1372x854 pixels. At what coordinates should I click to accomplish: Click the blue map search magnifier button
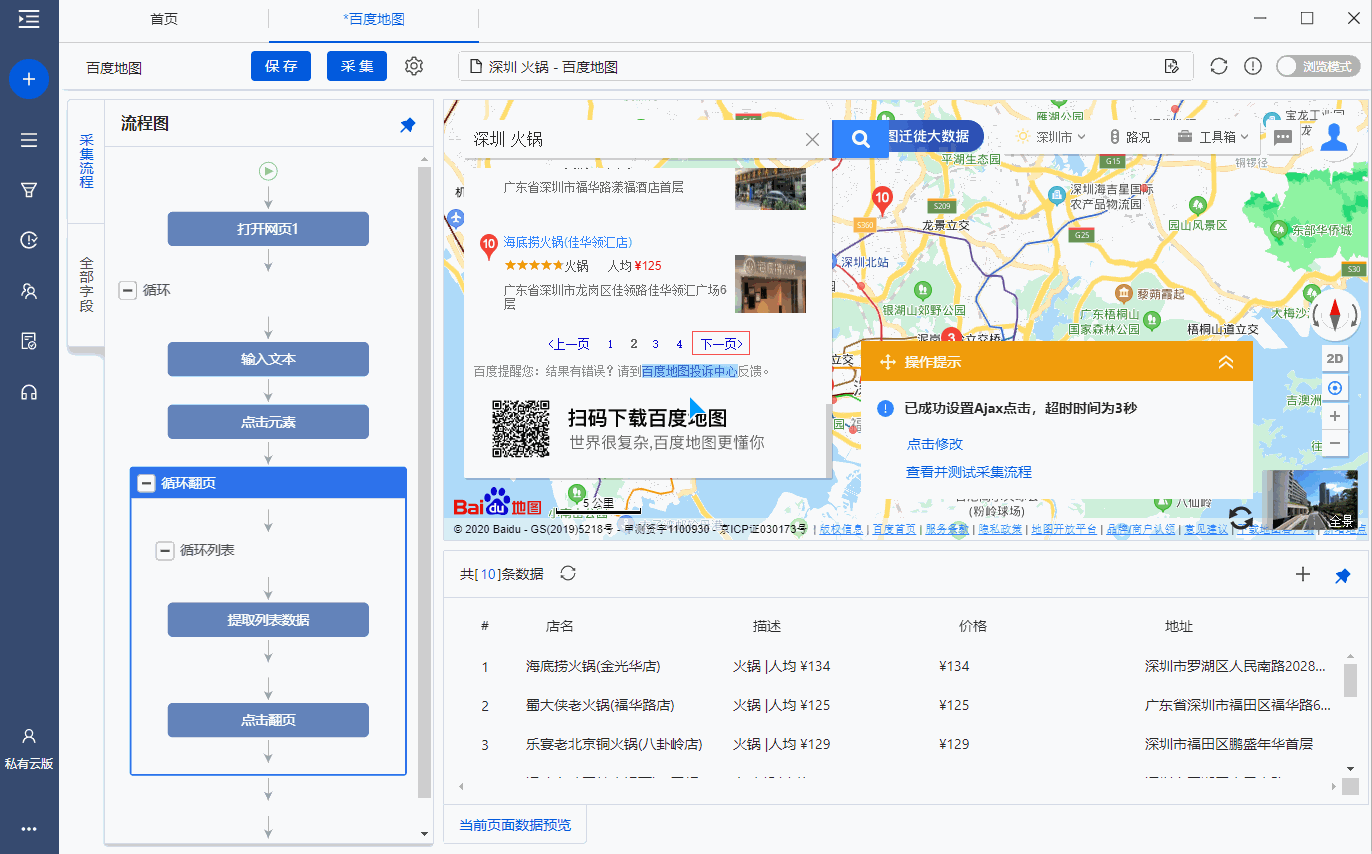point(860,138)
